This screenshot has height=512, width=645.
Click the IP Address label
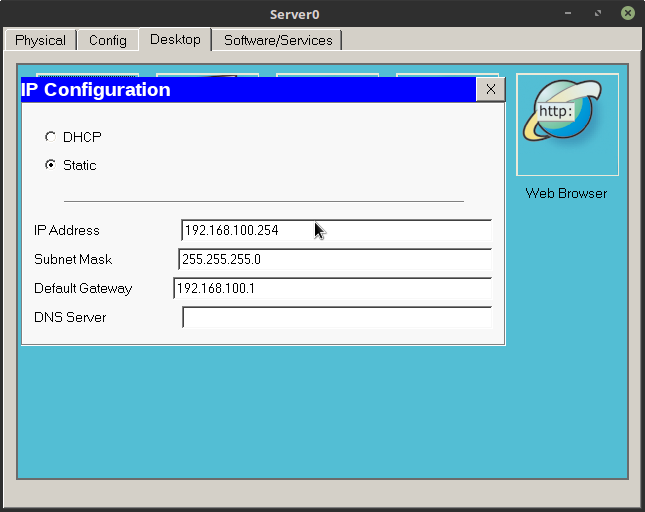(67, 230)
